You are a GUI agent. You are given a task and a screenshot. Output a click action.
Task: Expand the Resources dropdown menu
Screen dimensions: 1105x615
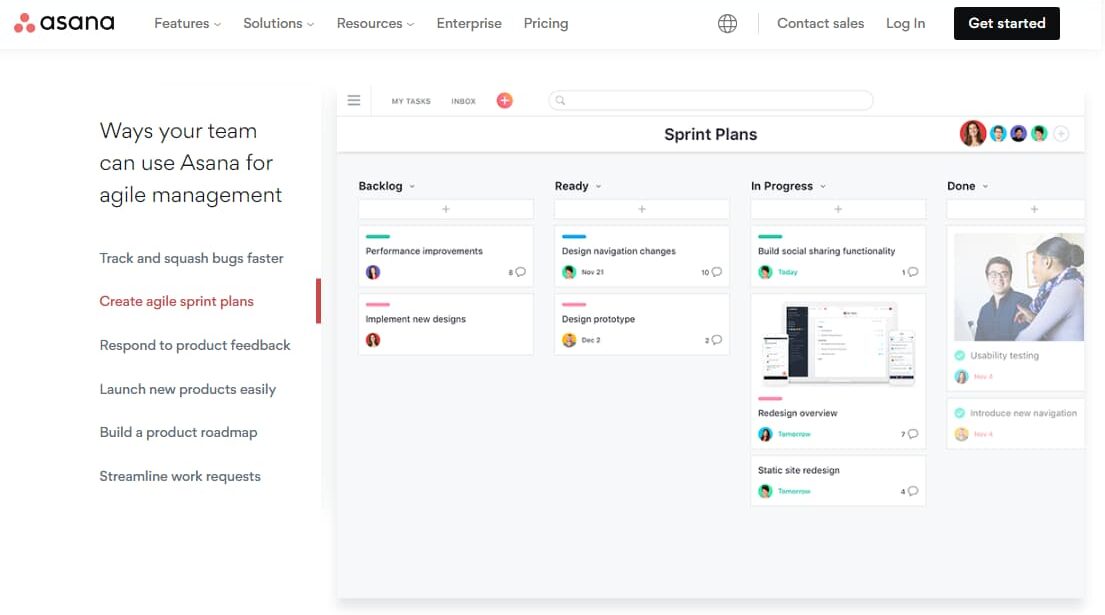click(376, 23)
